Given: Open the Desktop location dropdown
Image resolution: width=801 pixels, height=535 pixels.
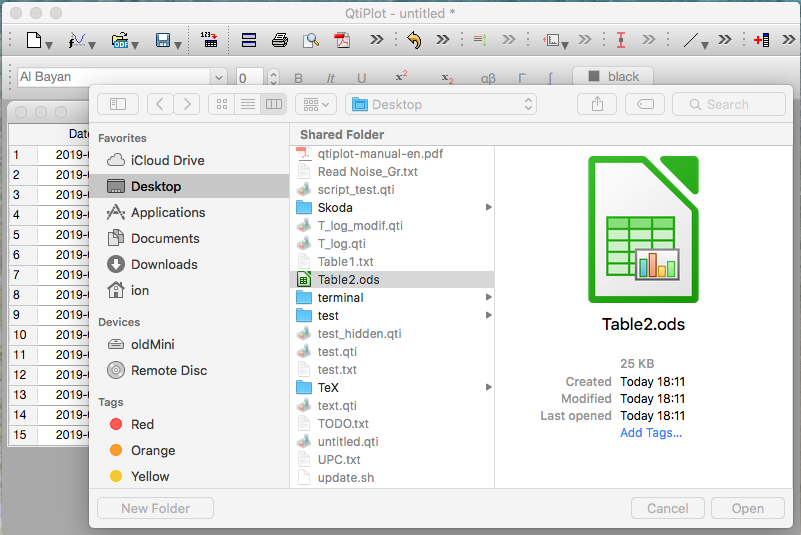Looking at the screenshot, I should [441, 104].
